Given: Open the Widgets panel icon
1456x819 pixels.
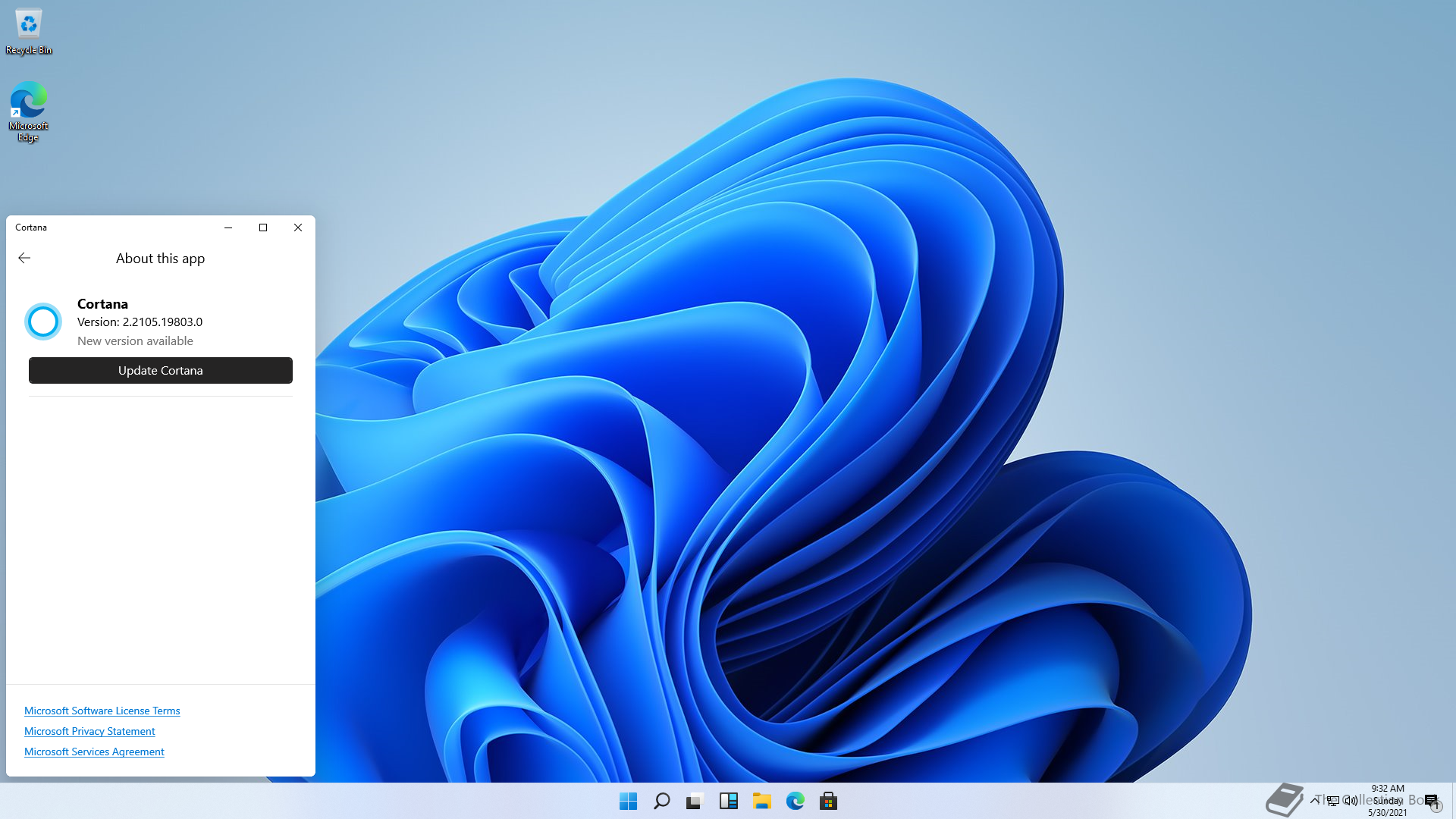Looking at the screenshot, I should (728, 801).
